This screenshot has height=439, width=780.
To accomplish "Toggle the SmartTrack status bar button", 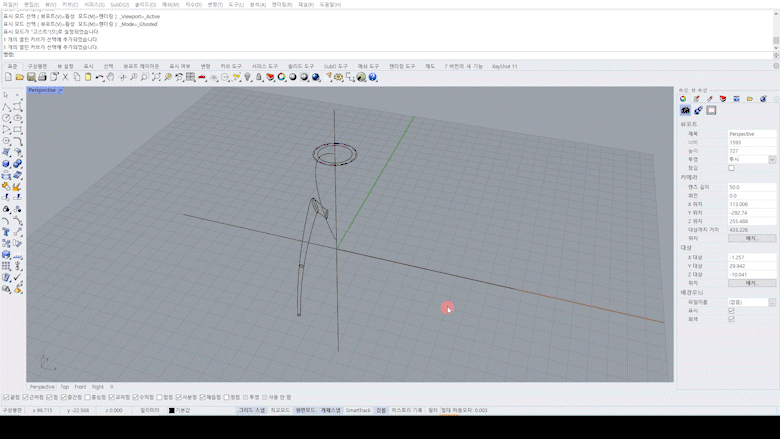I will click(358, 410).
